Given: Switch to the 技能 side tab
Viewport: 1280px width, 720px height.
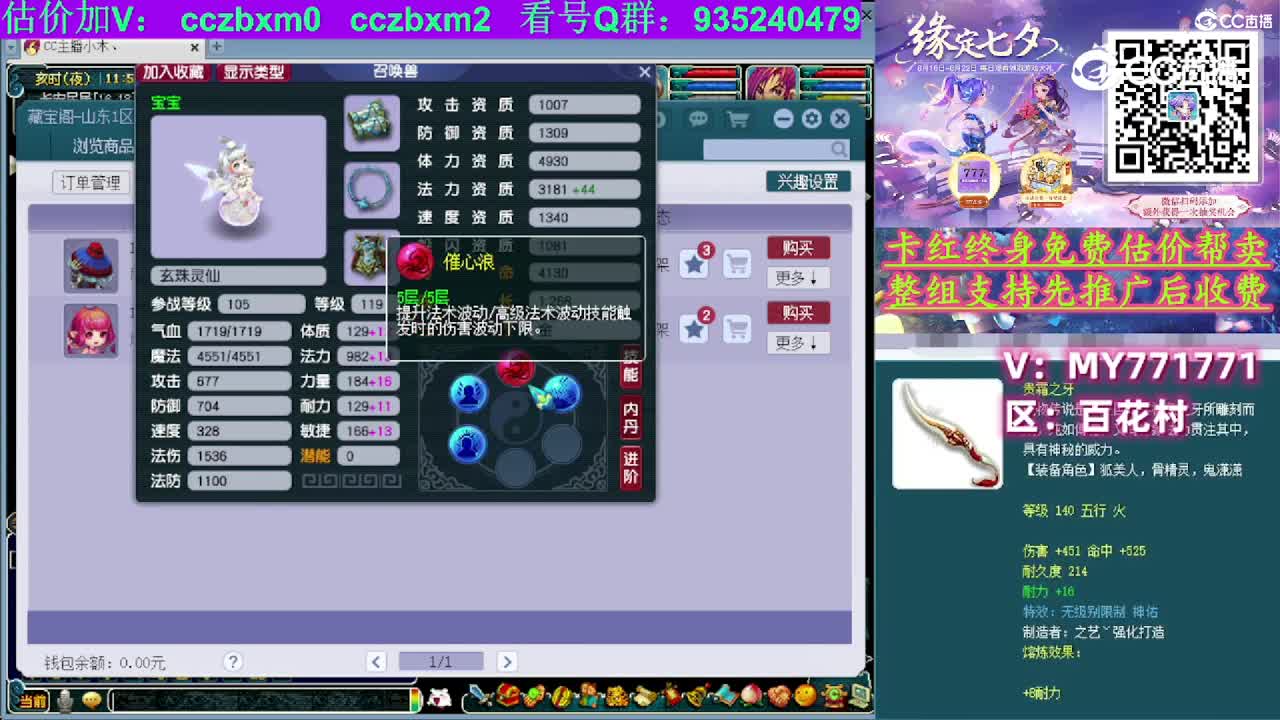Looking at the screenshot, I should (631, 366).
